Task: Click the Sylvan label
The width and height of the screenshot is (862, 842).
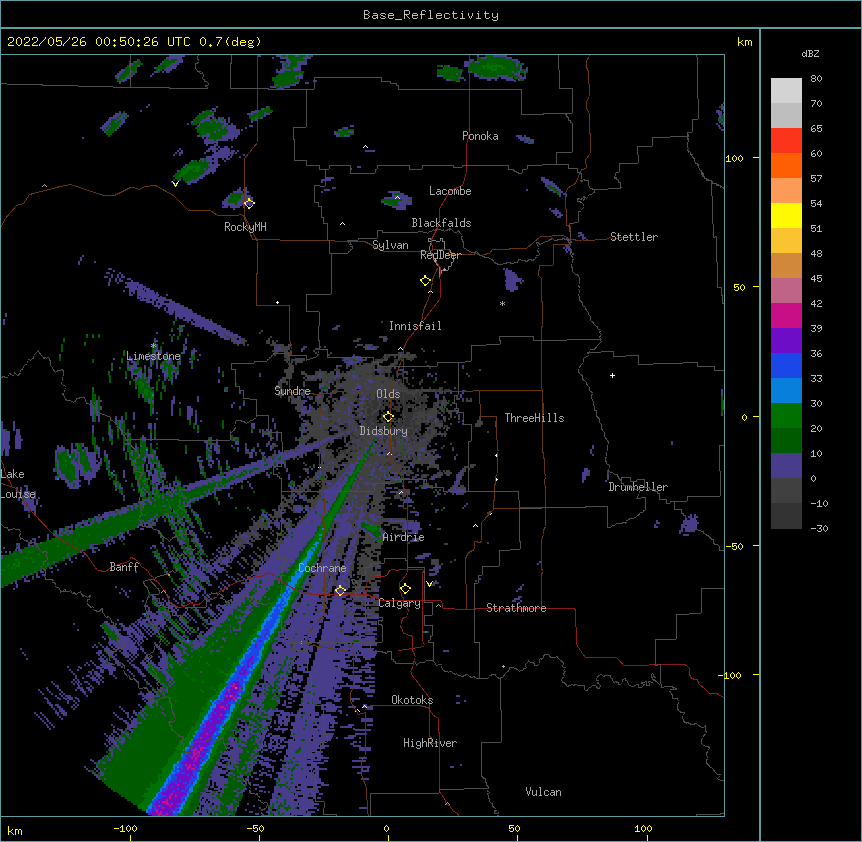Action: pyautogui.click(x=390, y=245)
